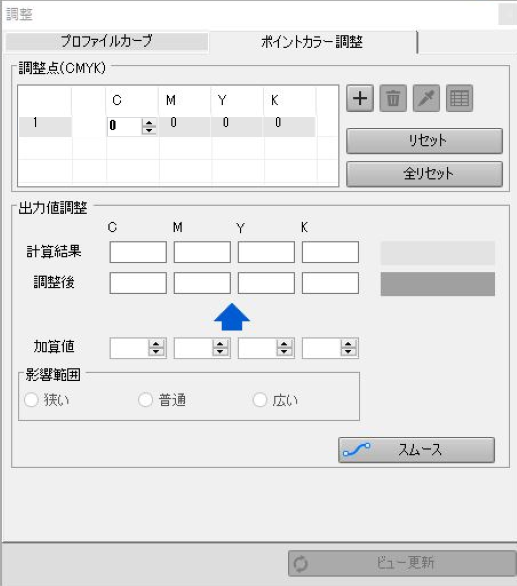
Task: Click the 計算結果 light color swatch
Action: [x=438, y=253]
